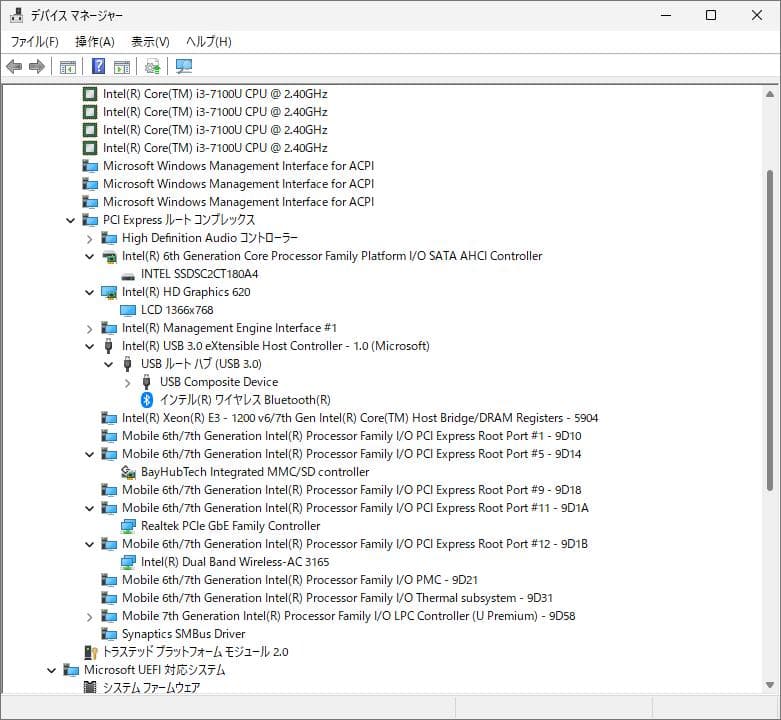Click the Forward arrow toolbar icon
The height and width of the screenshot is (720, 781).
pos(37,66)
